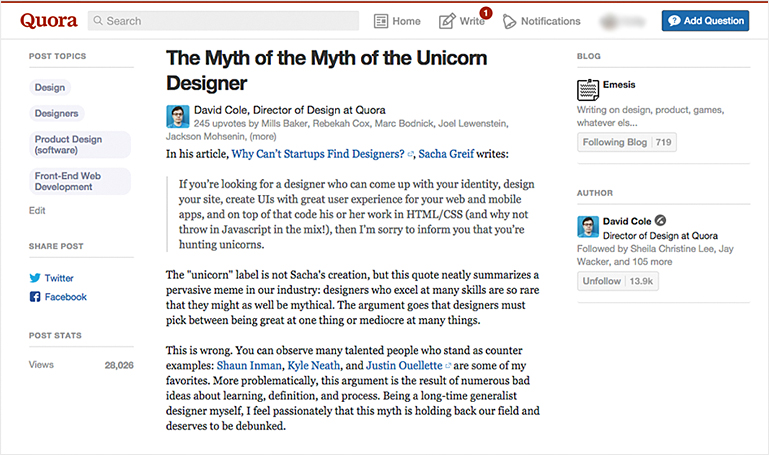Click Edit under post topics
This screenshot has width=769, height=455.
tap(37, 210)
